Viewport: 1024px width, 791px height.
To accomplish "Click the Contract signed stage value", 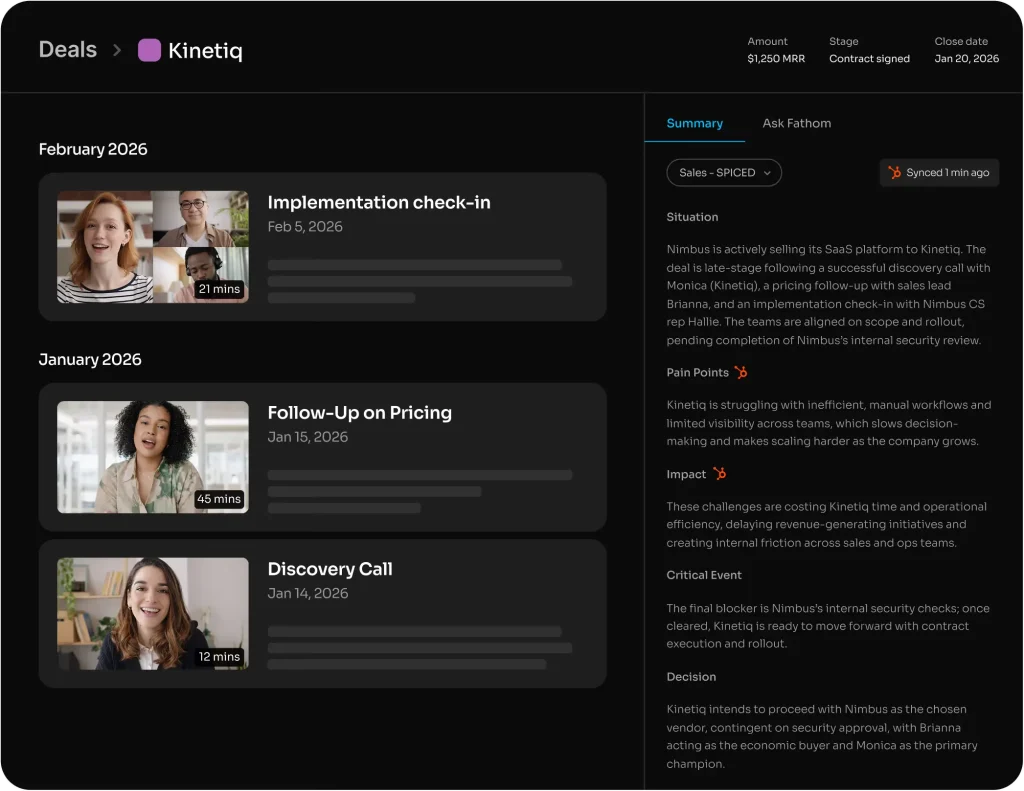I will tap(869, 59).
